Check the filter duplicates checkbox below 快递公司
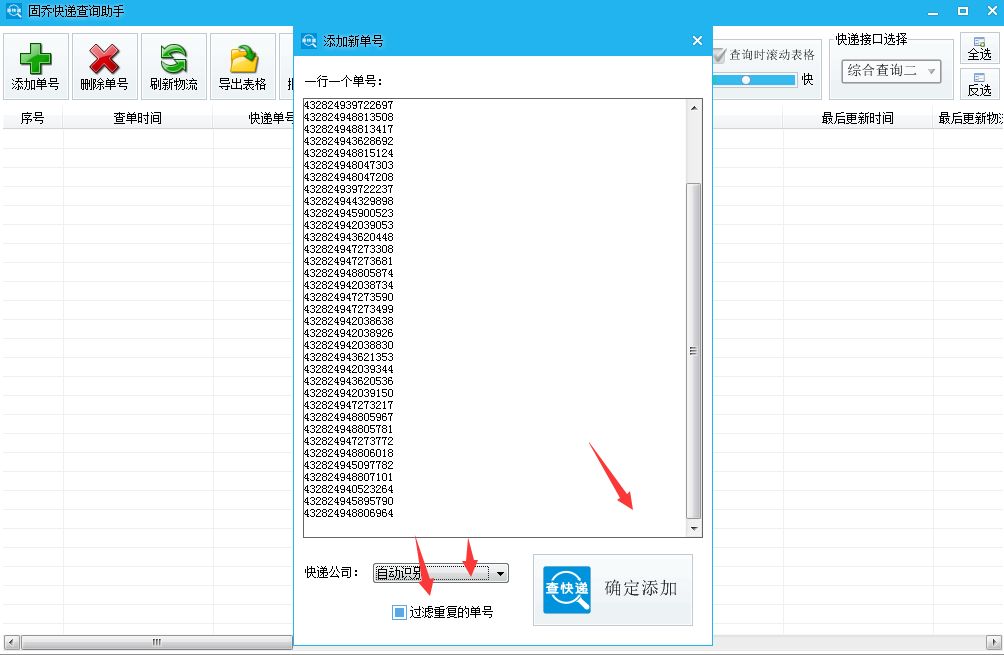The image size is (1004, 655). click(398, 611)
